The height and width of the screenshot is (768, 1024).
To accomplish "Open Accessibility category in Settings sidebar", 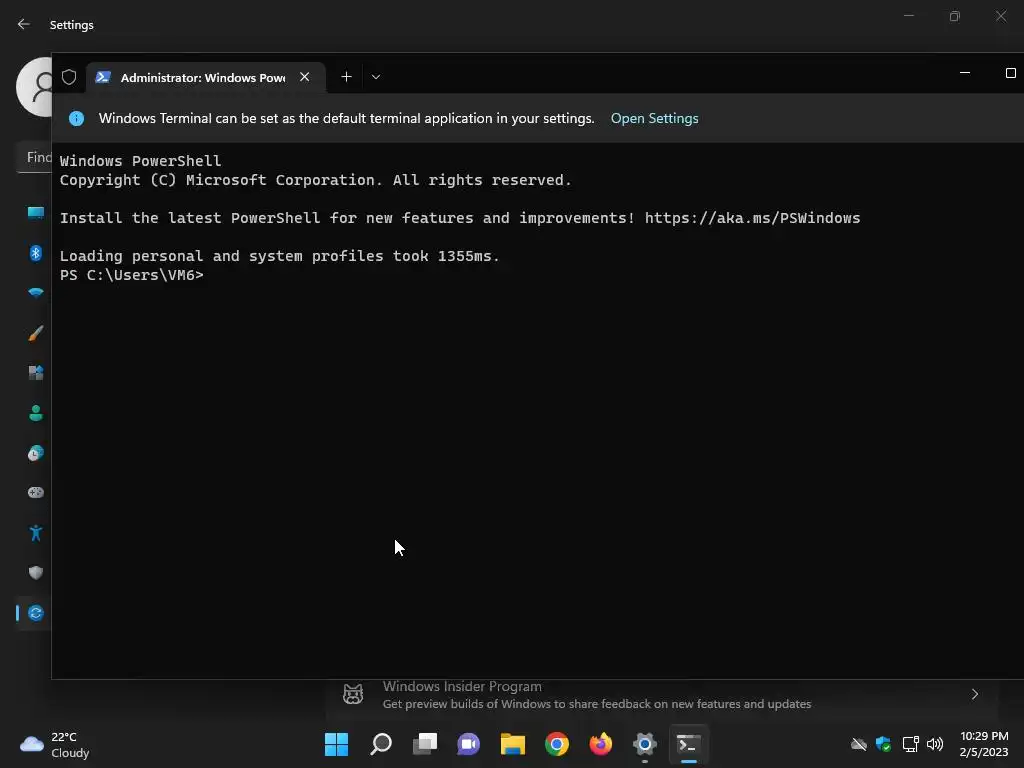I will tap(36, 533).
